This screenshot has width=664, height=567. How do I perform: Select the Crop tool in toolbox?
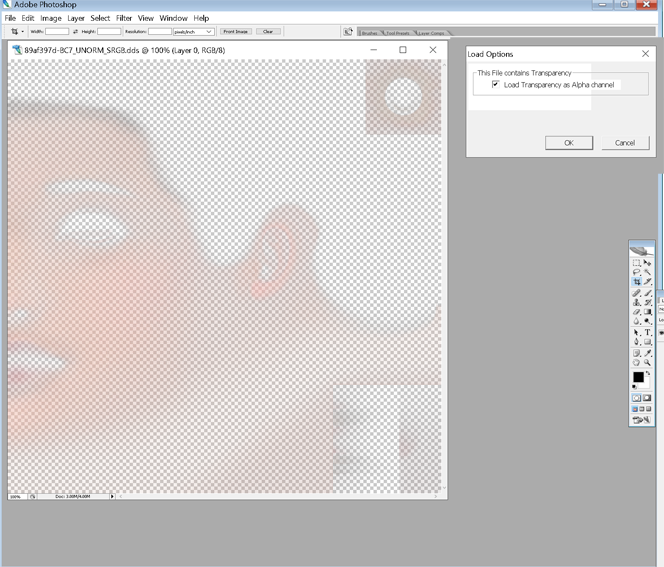636,282
